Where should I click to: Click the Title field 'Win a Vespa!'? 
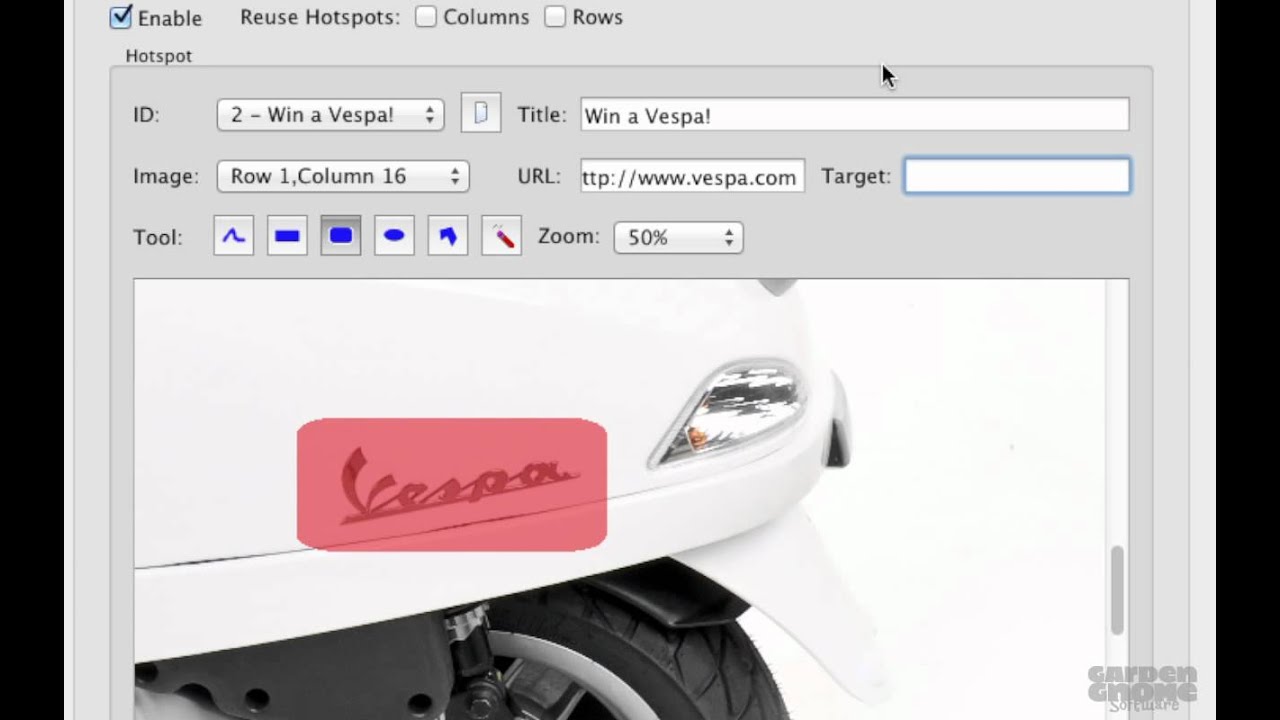pos(855,115)
